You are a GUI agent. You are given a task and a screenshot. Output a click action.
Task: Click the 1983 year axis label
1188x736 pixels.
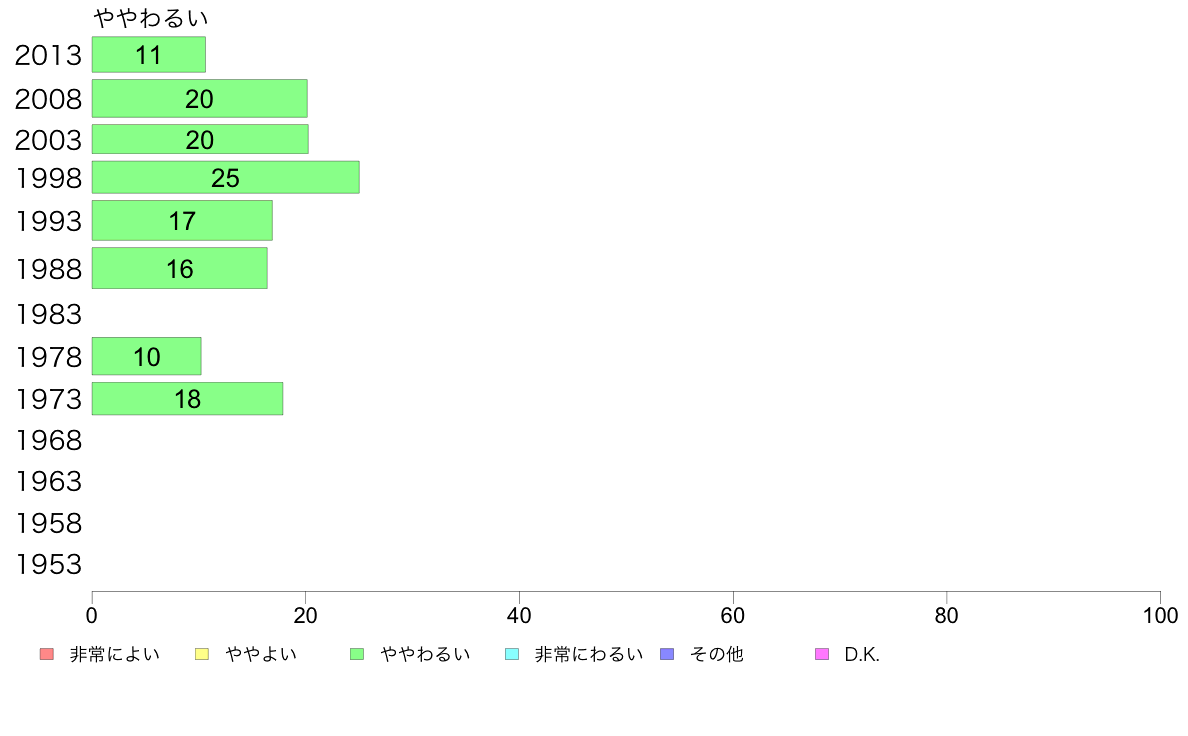(48, 314)
